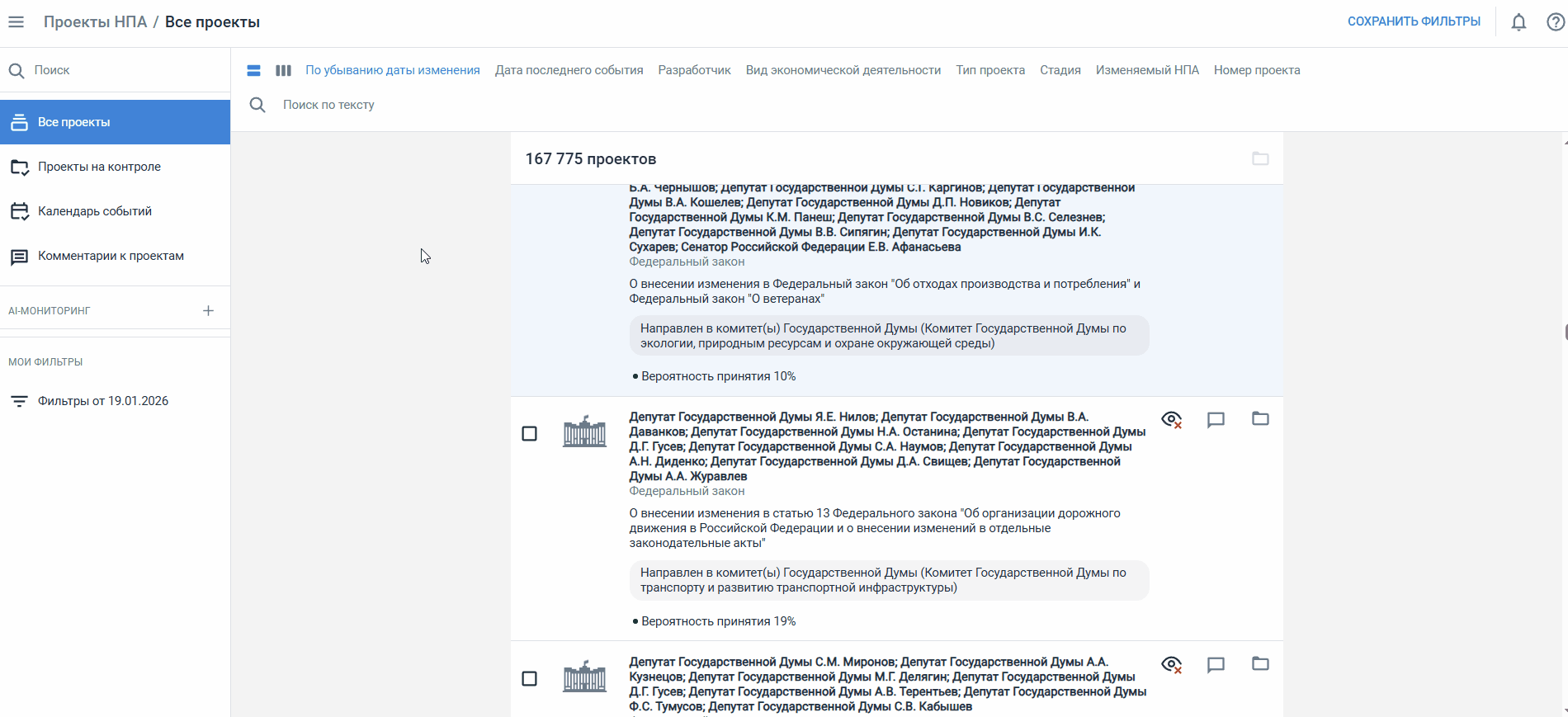Open the Номер проекта filter

(x=1257, y=71)
